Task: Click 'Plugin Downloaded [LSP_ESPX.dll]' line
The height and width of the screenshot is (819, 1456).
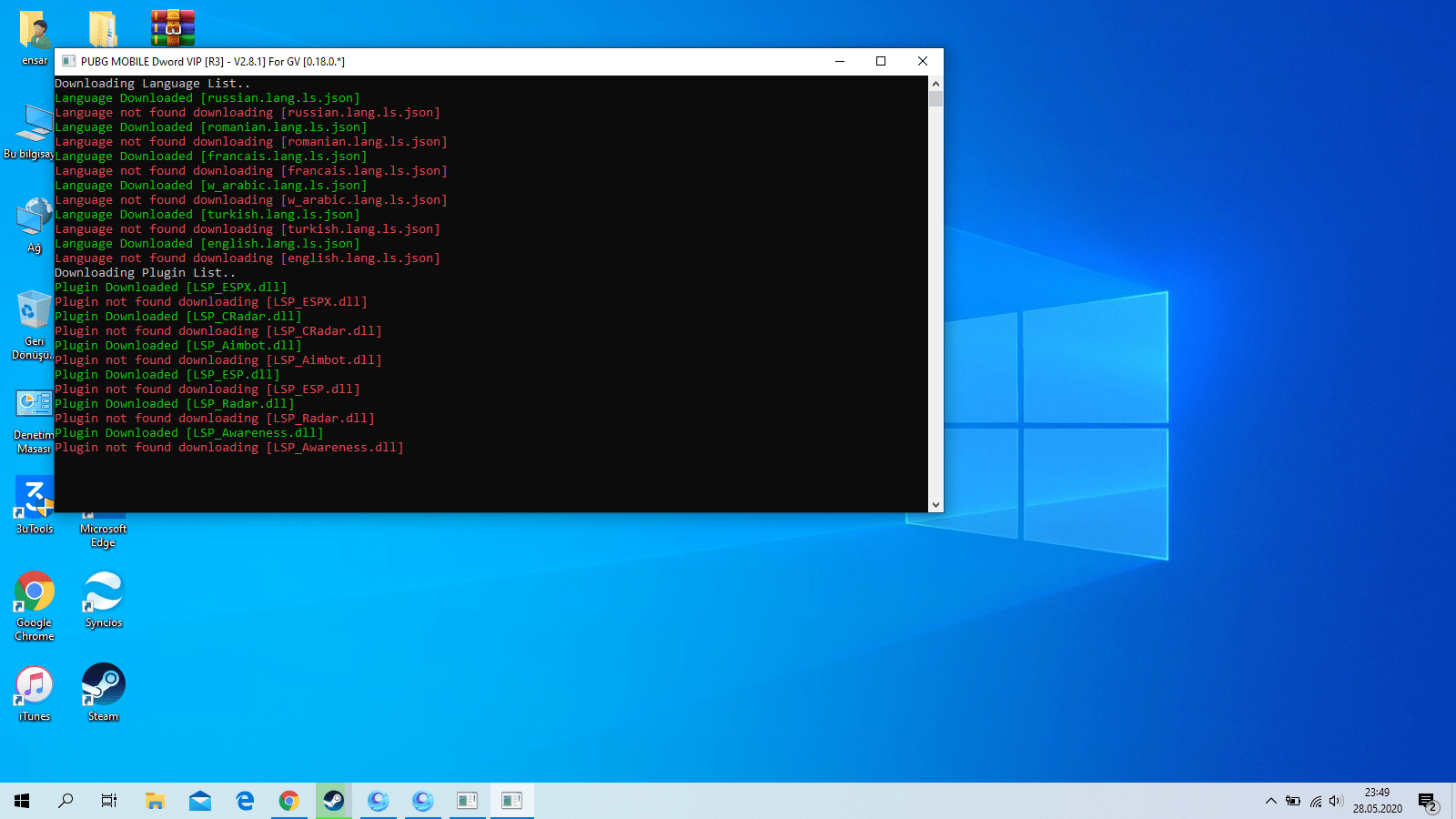Action: click(x=171, y=288)
